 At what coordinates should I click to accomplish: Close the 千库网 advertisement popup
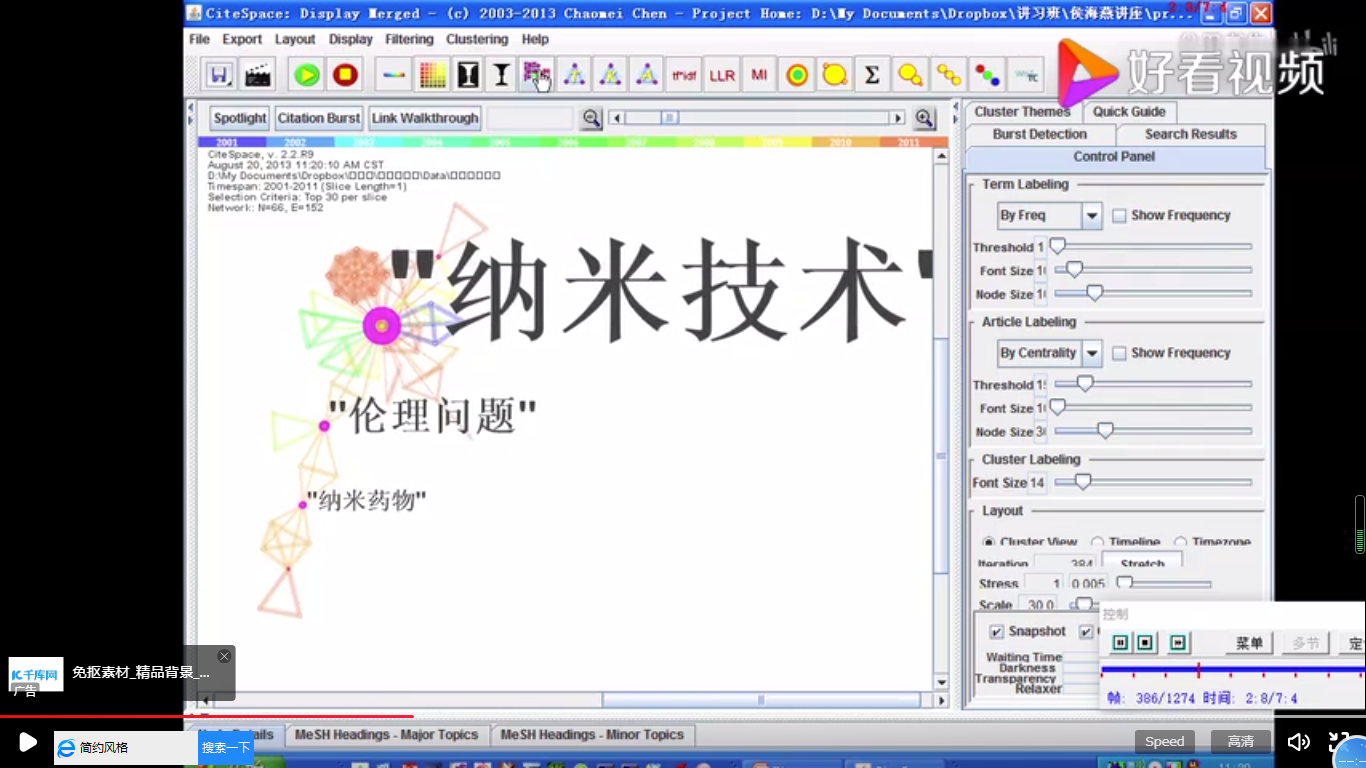(x=224, y=656)
